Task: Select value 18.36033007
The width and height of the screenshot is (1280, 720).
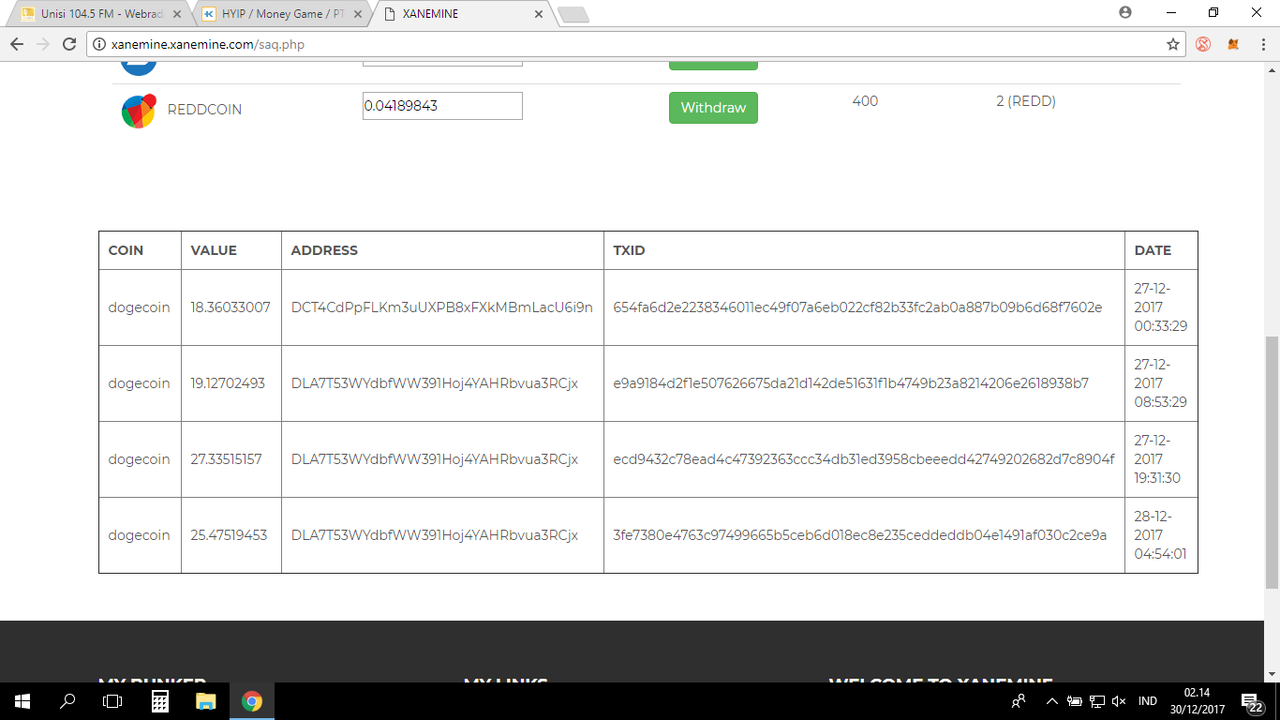Action: click(230, 307)
